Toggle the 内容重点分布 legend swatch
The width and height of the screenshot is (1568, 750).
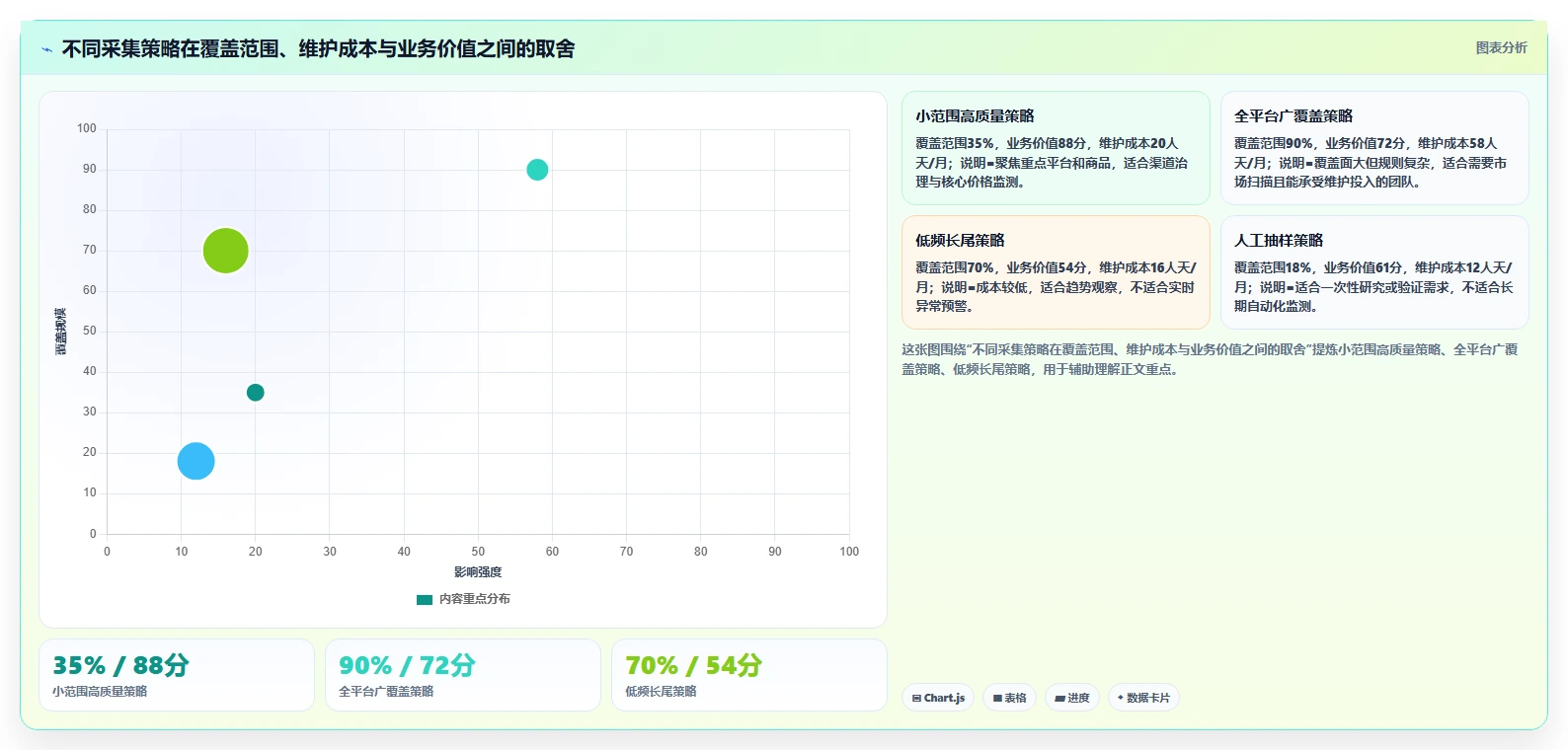pyautogui.click(x=425, y=599)
